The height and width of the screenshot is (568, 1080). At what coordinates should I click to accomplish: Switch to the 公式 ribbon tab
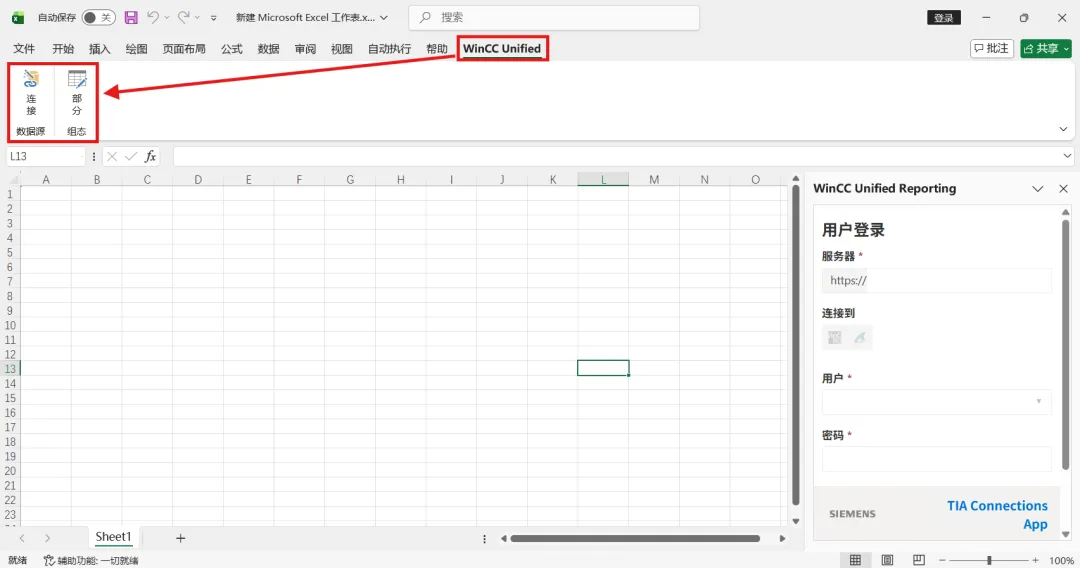click(x=231, y=48)
